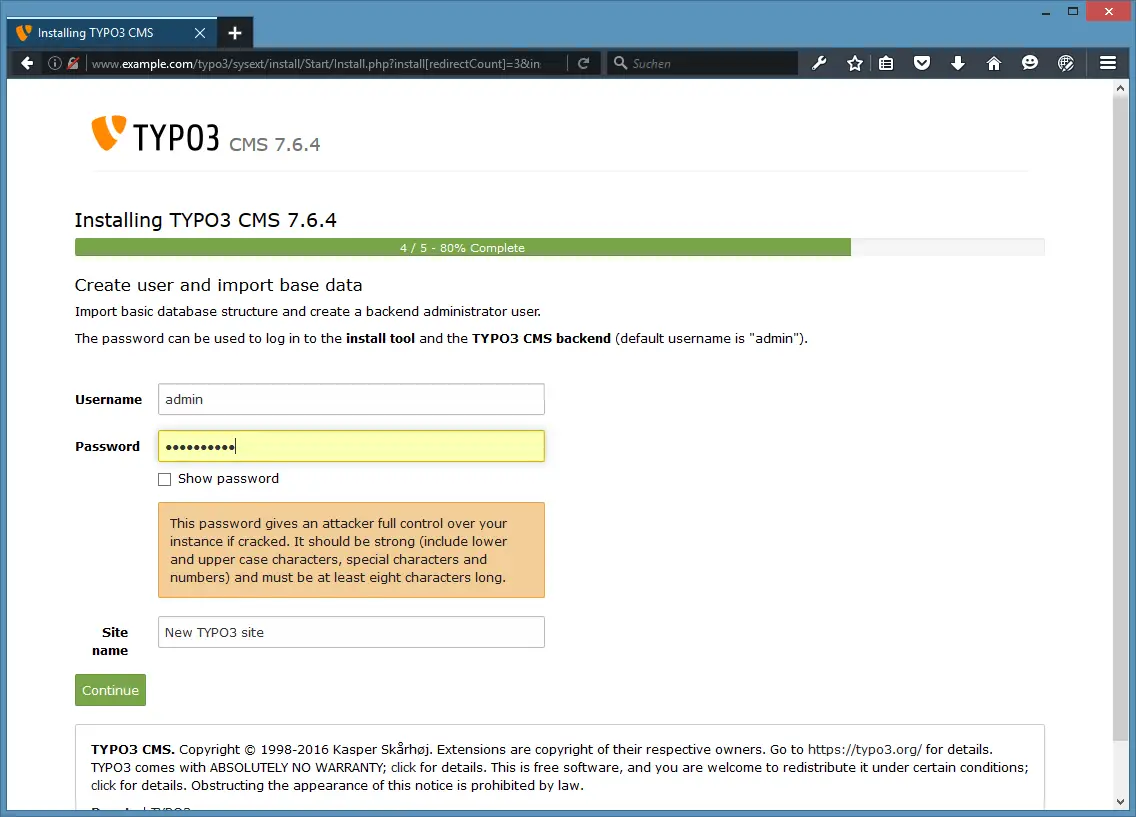Go to home page icon
Screen dimensions: 1136x817
point(994,63)
